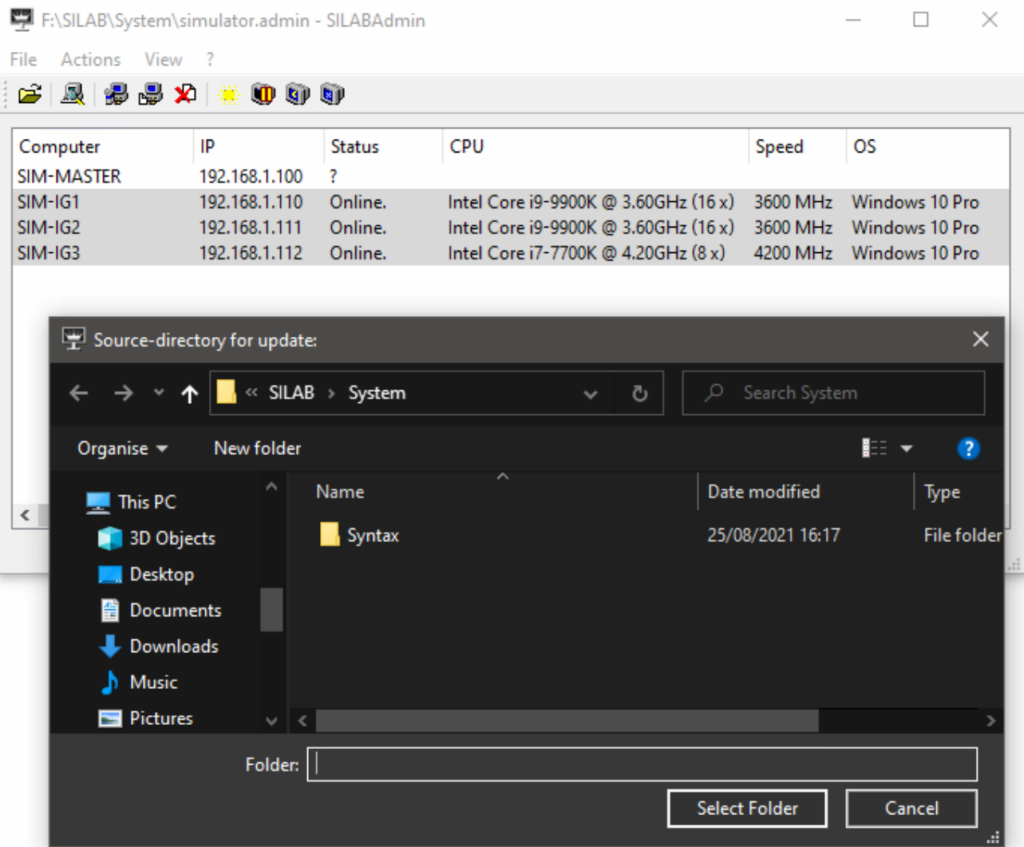The image size is (1024, 847).
Task: Select the Syntax folder in the list
Action: [x=372, y=536]
